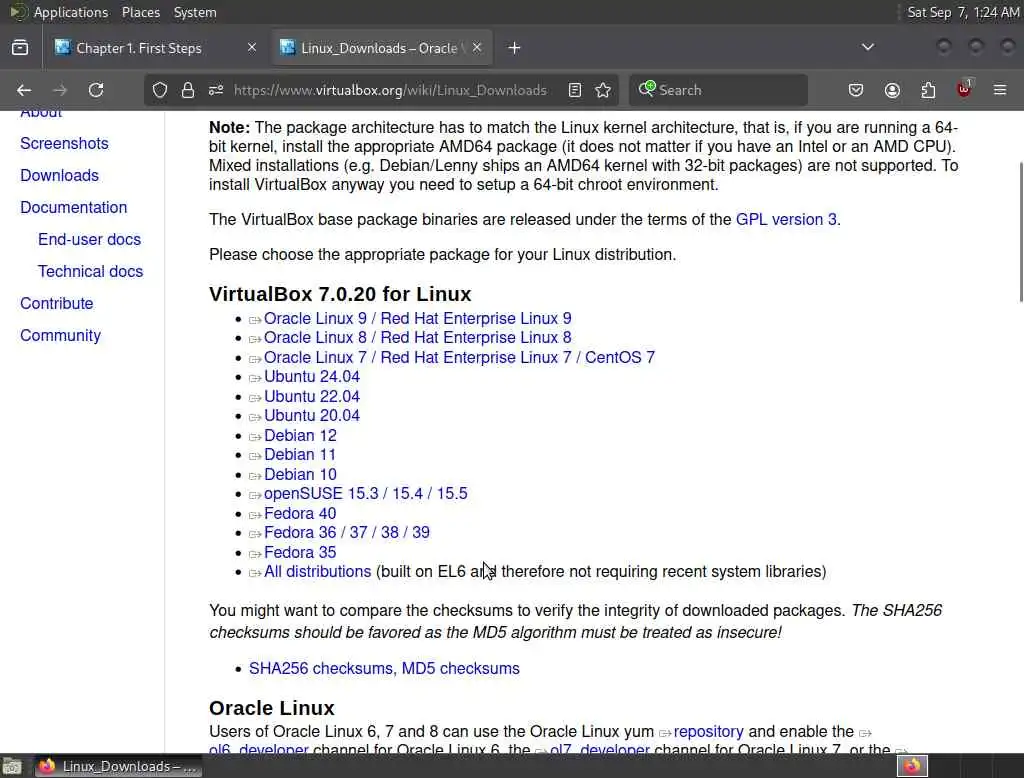Open MD5 checksums link
The image size is (1024, 778).
point(460,669)
